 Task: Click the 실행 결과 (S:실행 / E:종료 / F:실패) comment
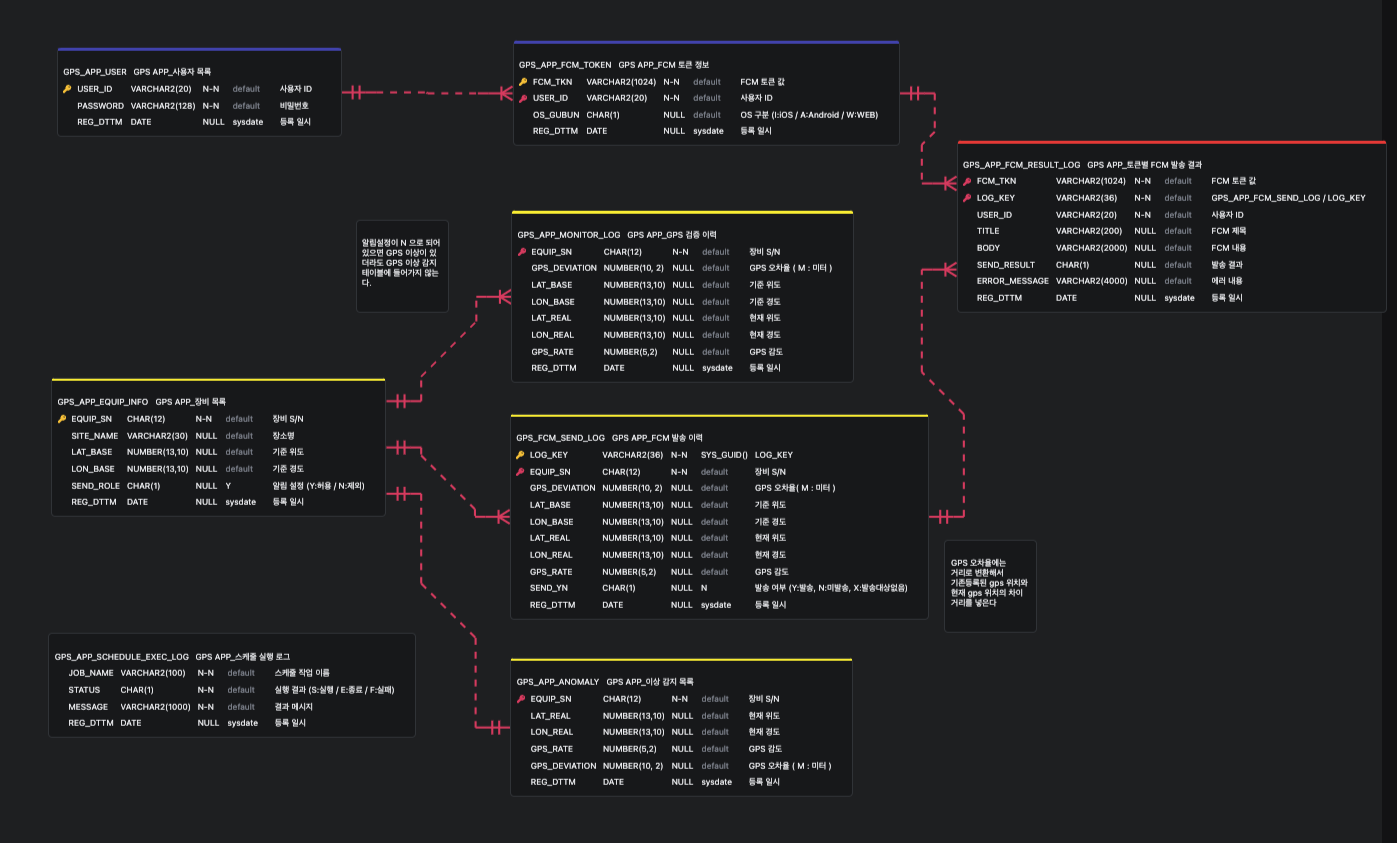pos(334,690)
